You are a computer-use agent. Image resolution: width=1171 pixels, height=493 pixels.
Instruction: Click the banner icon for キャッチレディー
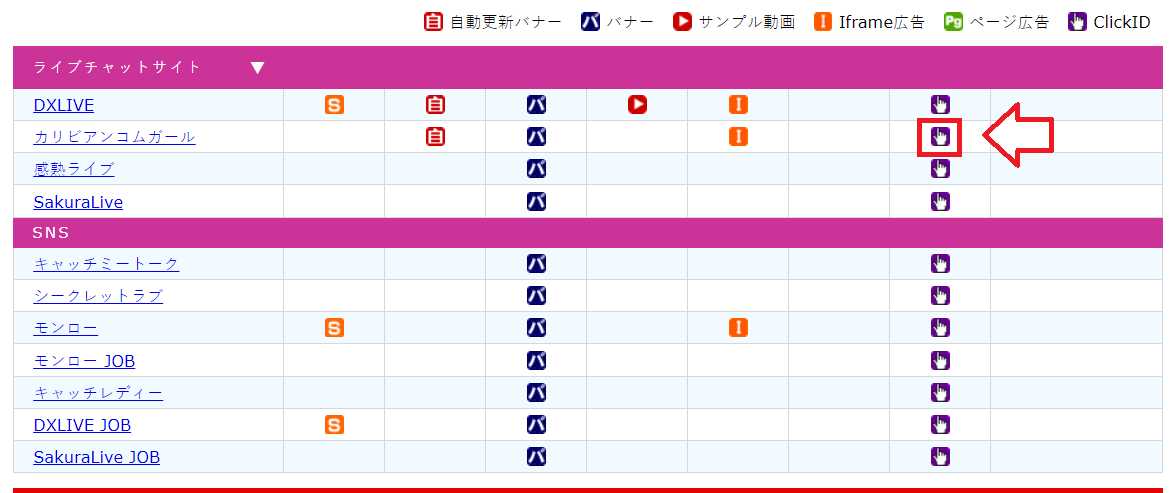click(x=536, y=393)
